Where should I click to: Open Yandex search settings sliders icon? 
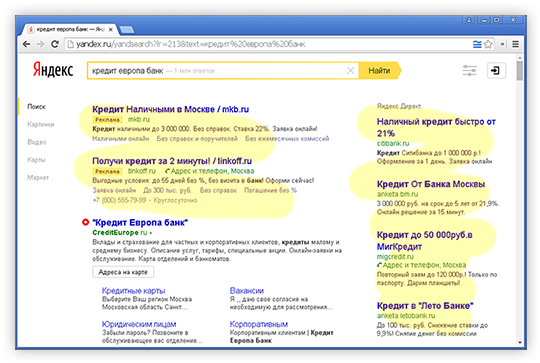(469, 71)
